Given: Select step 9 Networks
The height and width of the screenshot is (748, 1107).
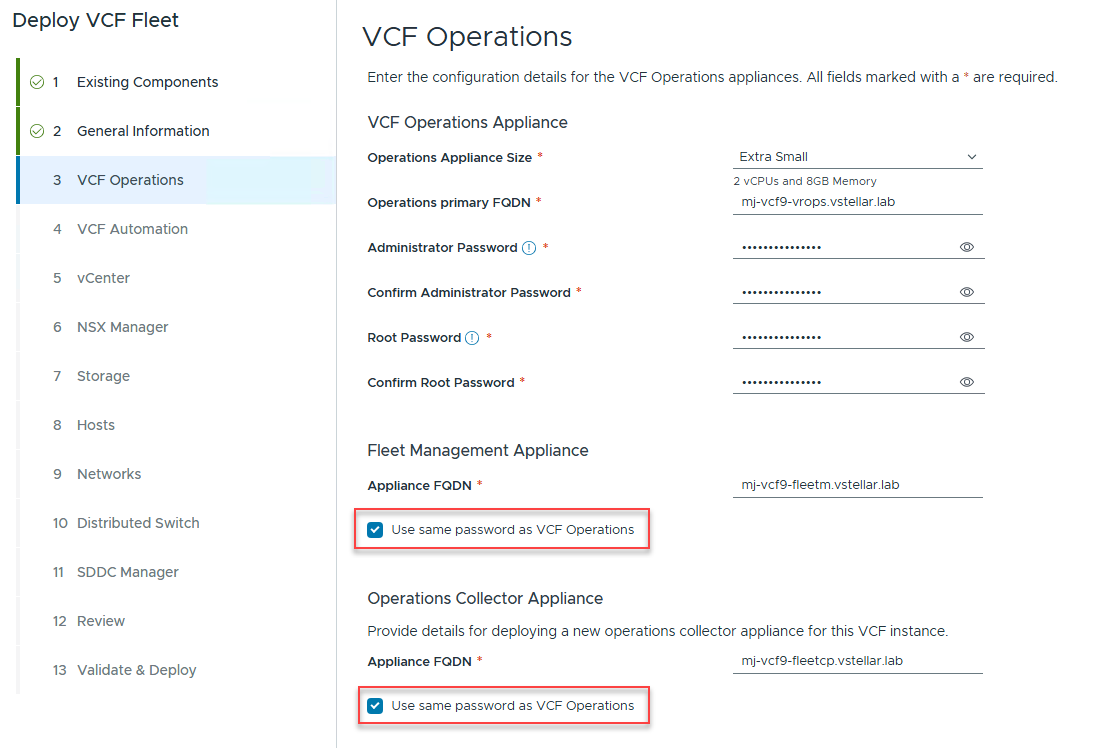Looking at the screenshot, I should point(109,474).
